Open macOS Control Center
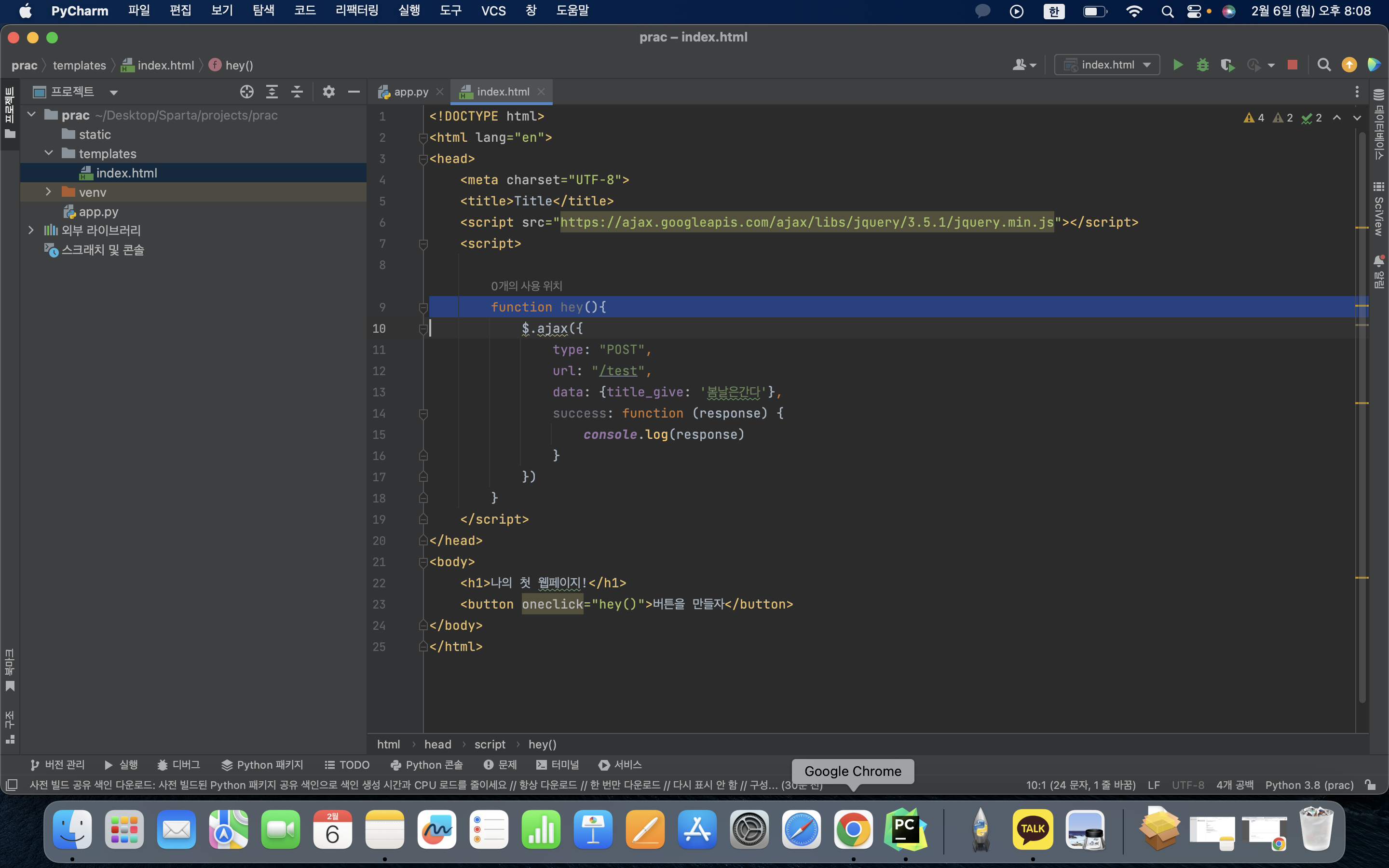Screen dimensions: 1389x868 click(x=1195, y=11)
